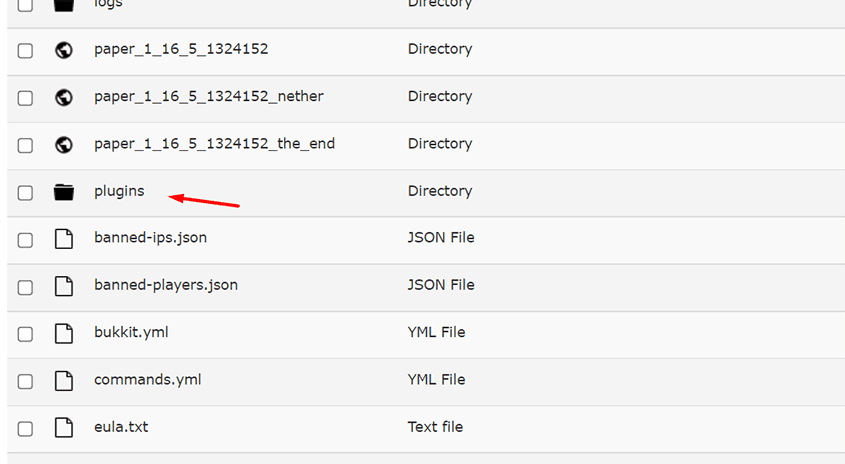
Task: Click the JSON File label for banned-ips.json
Action: click(x=441, y=238)
